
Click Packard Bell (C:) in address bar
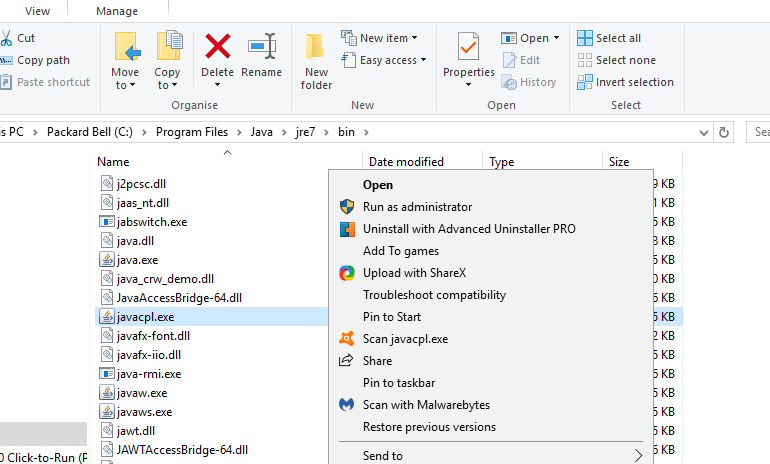tap(90, 132)
